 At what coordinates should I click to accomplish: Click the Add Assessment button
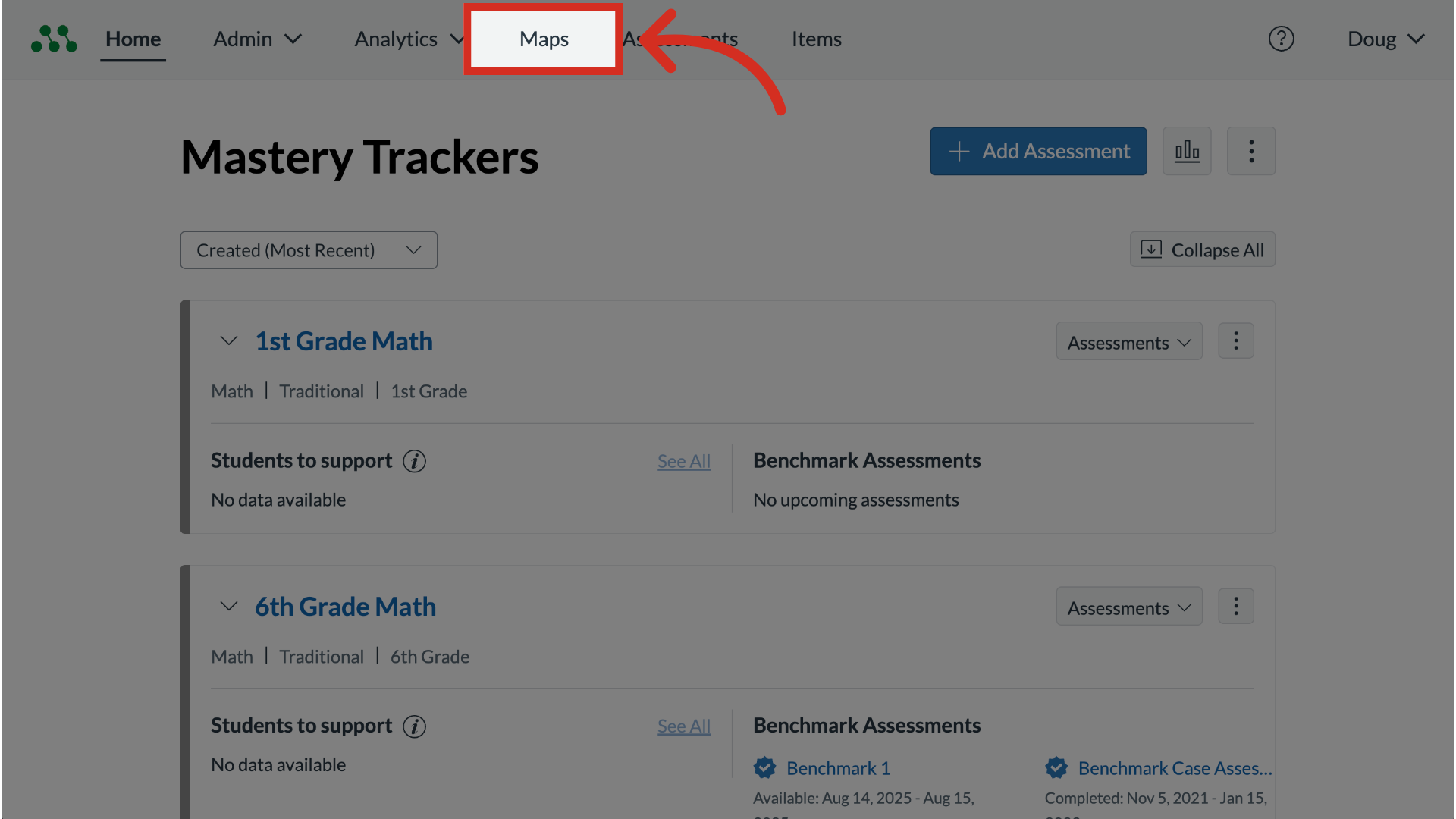1038,151
